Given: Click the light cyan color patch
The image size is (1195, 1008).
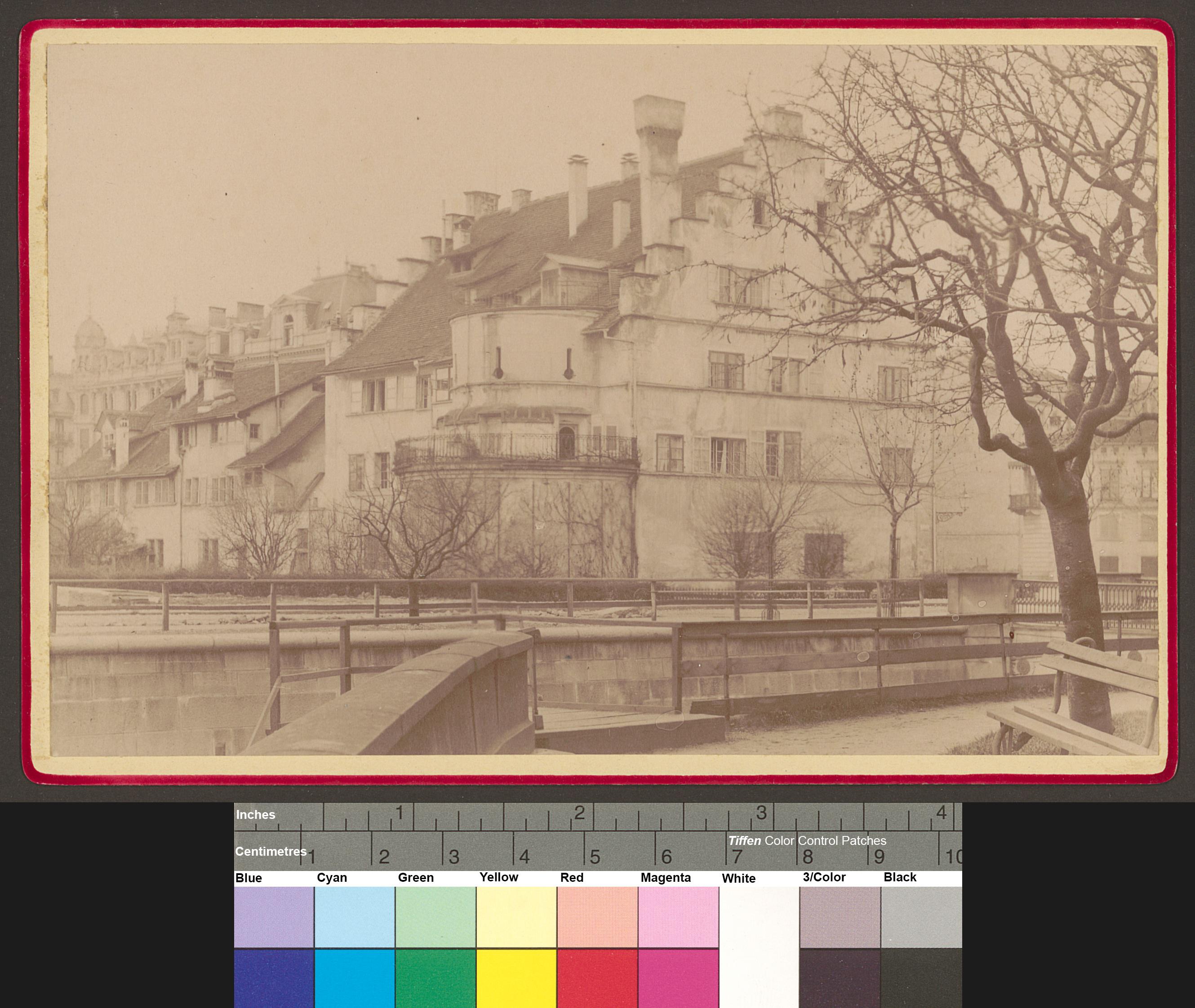Looking at the screenshot, I should (x=355, y=916).
